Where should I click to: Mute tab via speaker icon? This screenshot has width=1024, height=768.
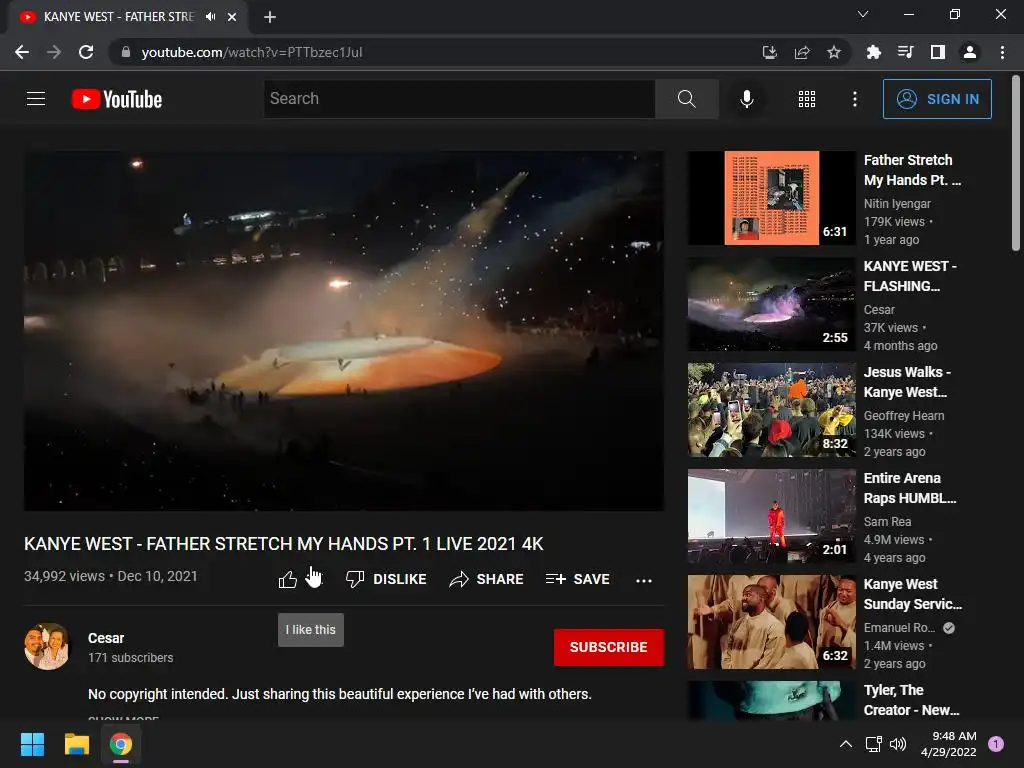[x=210, y=17]
